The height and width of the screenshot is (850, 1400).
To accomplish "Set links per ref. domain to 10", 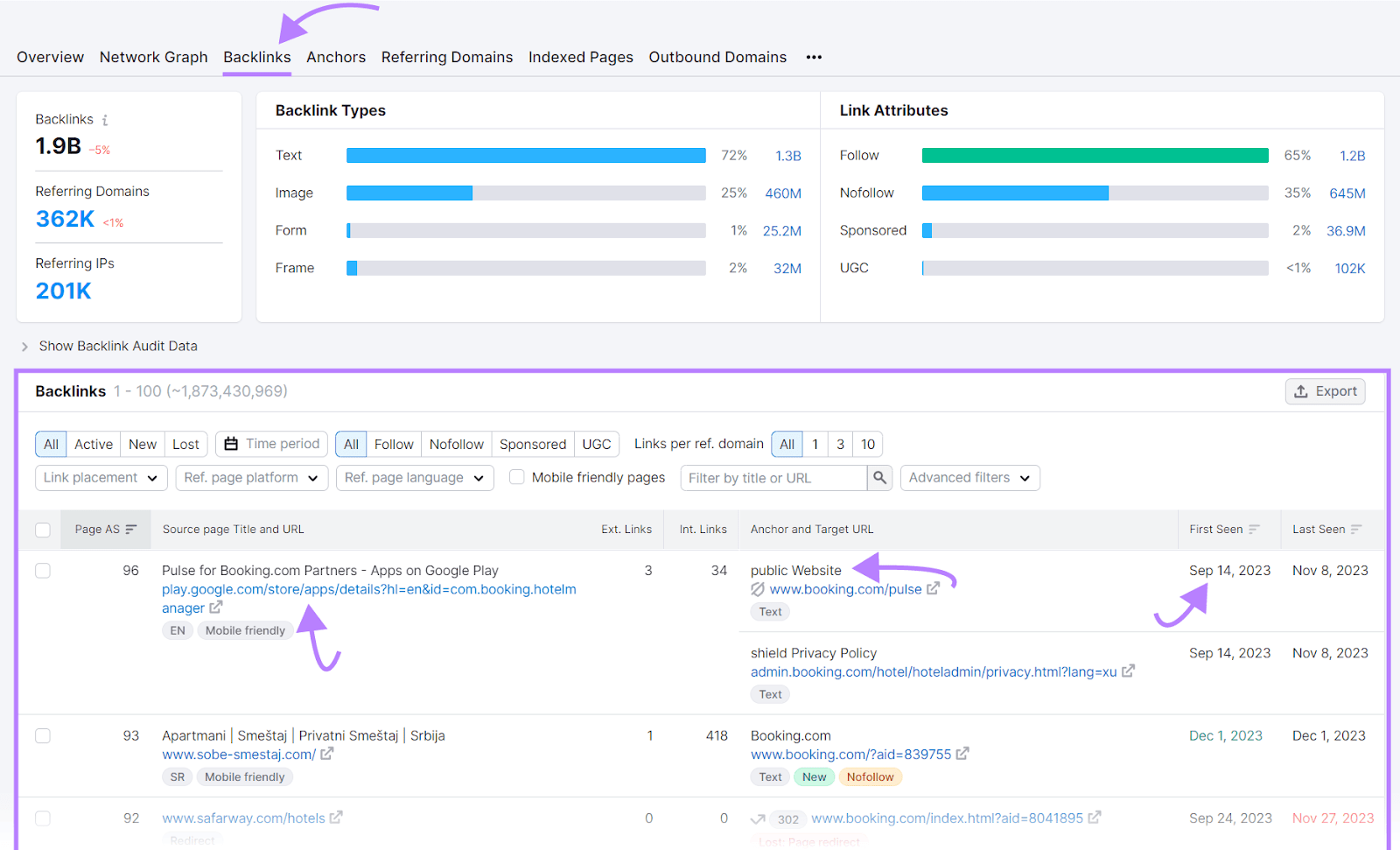I will (868, 444).
